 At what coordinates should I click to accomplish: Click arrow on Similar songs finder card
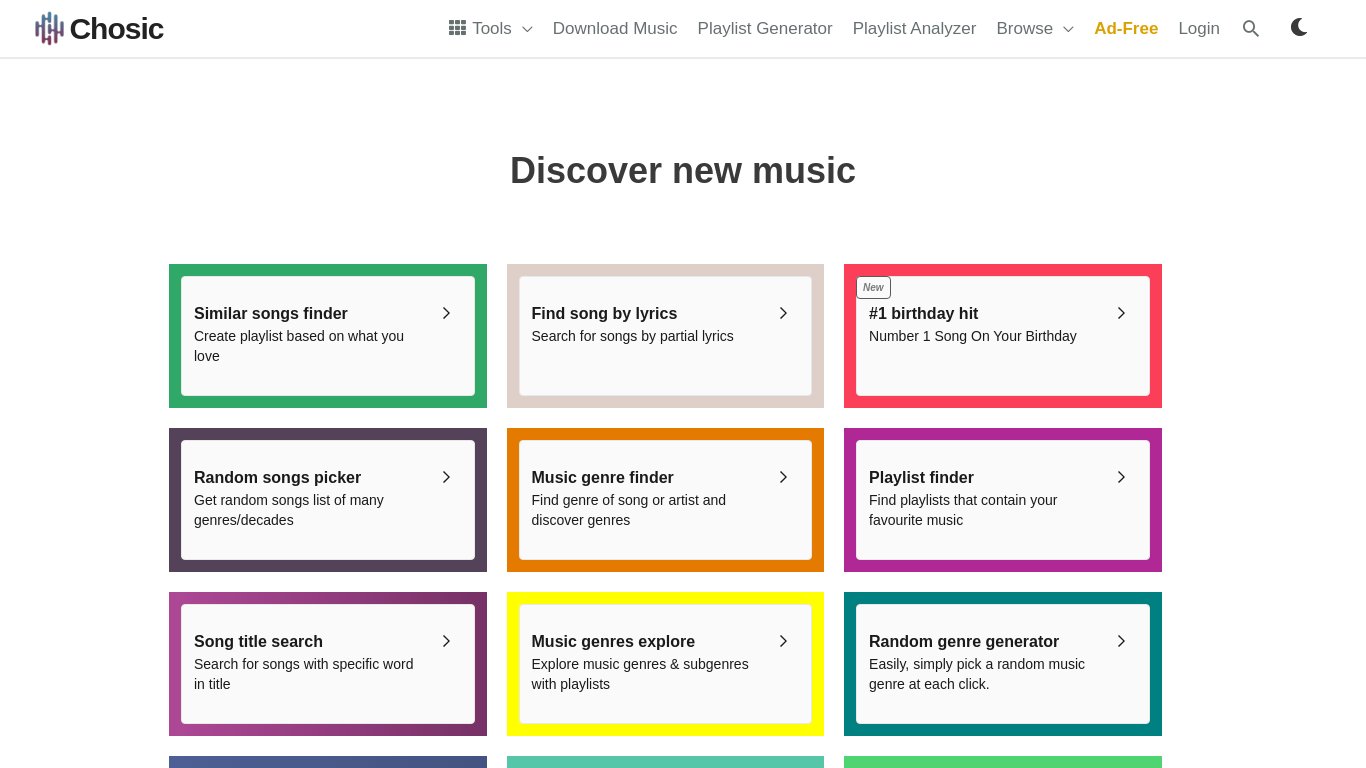(446, 313)
